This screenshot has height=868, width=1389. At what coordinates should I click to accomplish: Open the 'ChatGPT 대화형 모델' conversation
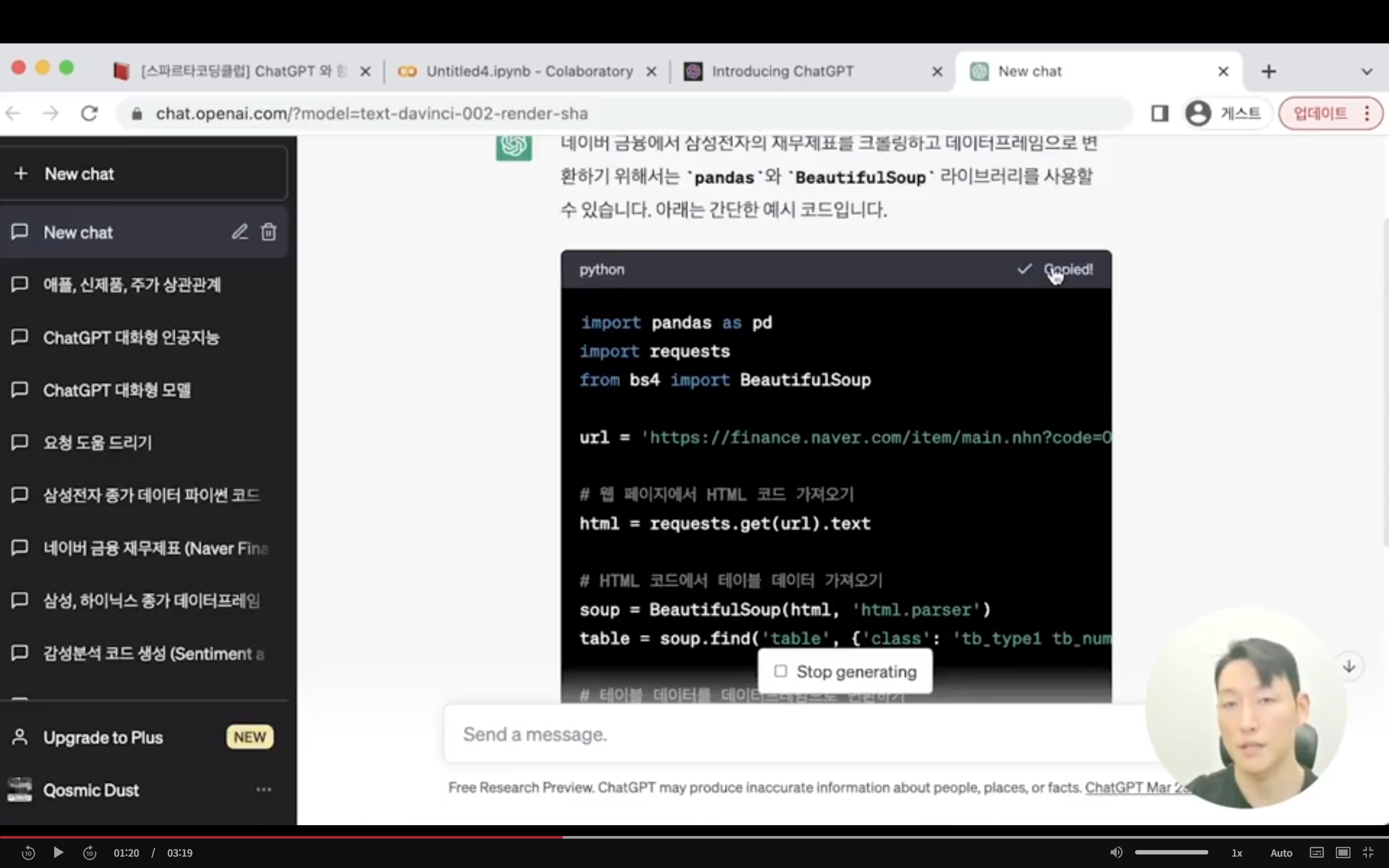143,391
